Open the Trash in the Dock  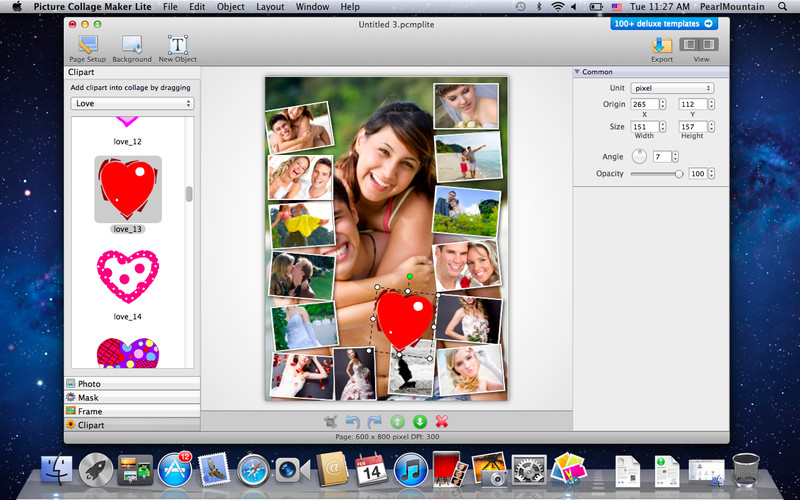pyautogui.click(x=746, y=469)
